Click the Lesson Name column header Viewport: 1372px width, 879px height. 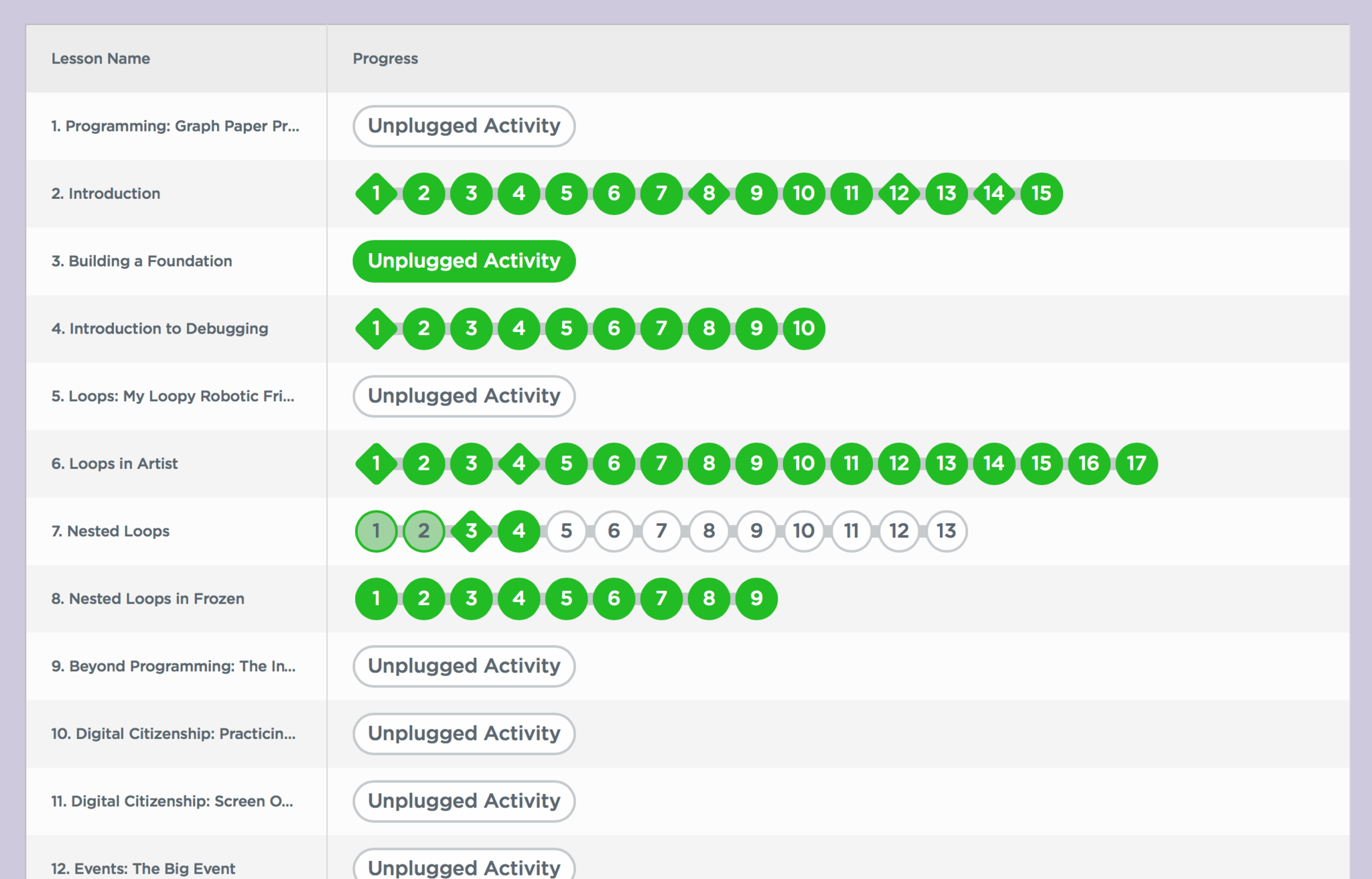click(100, 59)
